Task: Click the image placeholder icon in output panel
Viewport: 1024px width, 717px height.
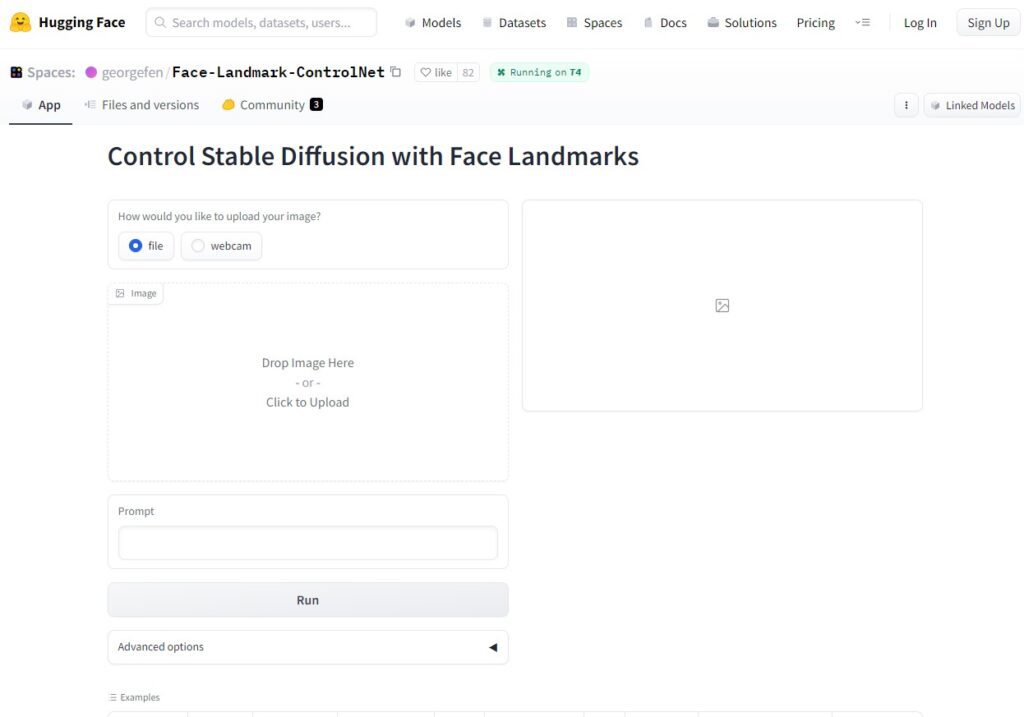Action: [722, 305]
